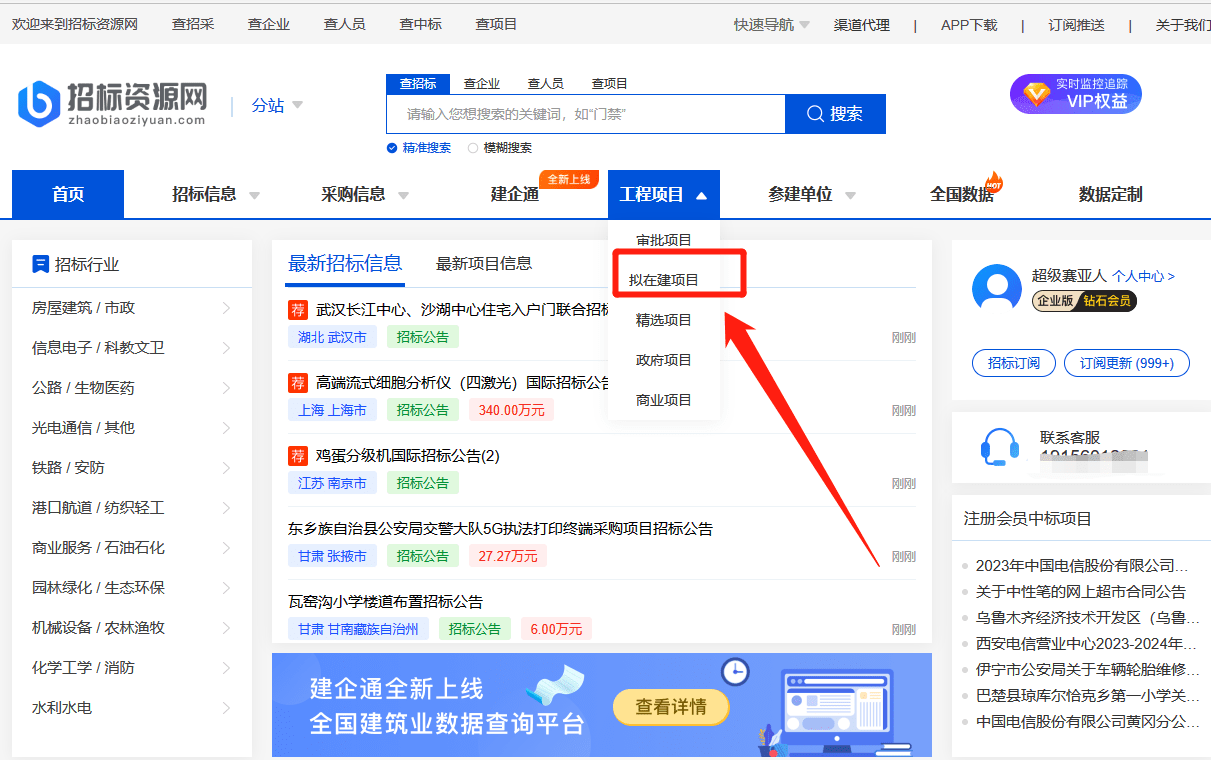Click the 湖北 武汉市 region tag
The width and height of the screenshot is (1211, 760).
[332, 337]
